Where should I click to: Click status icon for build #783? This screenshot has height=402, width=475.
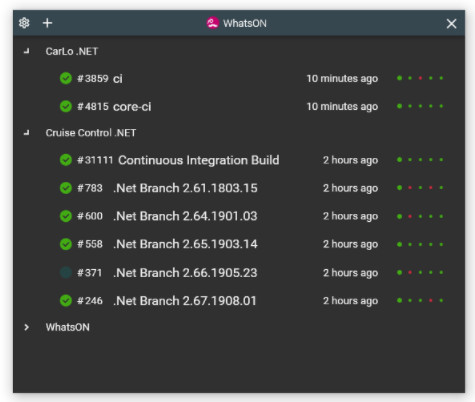[66, 188]
